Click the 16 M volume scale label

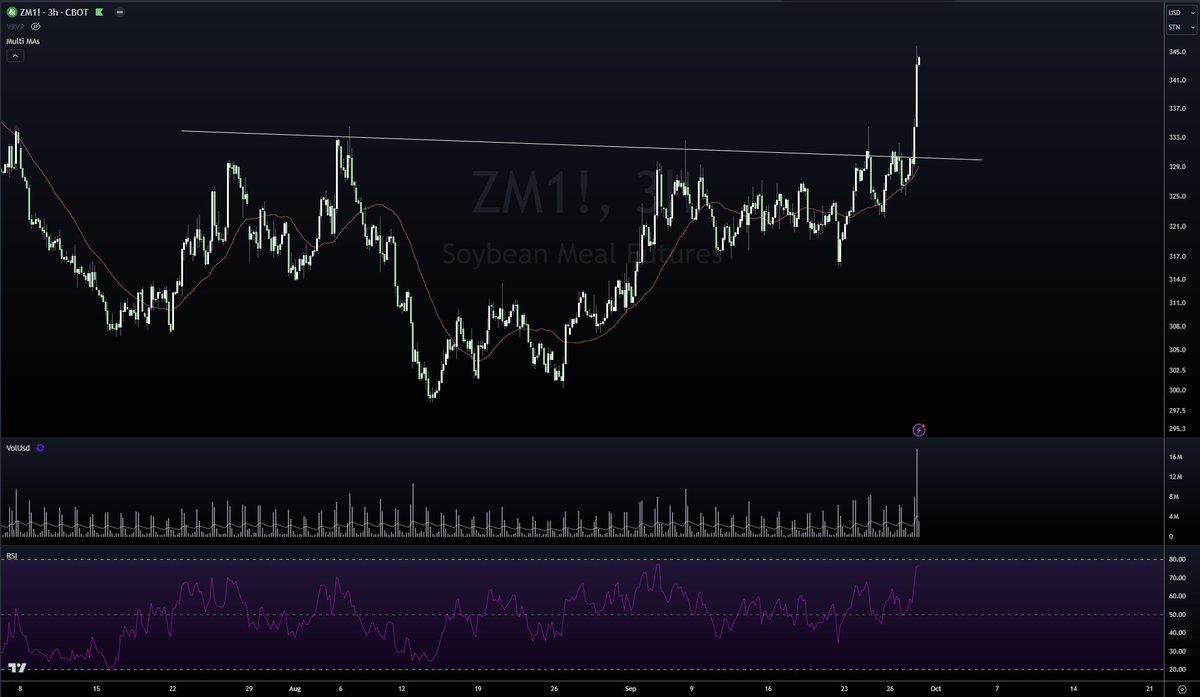coord(1177,457)
